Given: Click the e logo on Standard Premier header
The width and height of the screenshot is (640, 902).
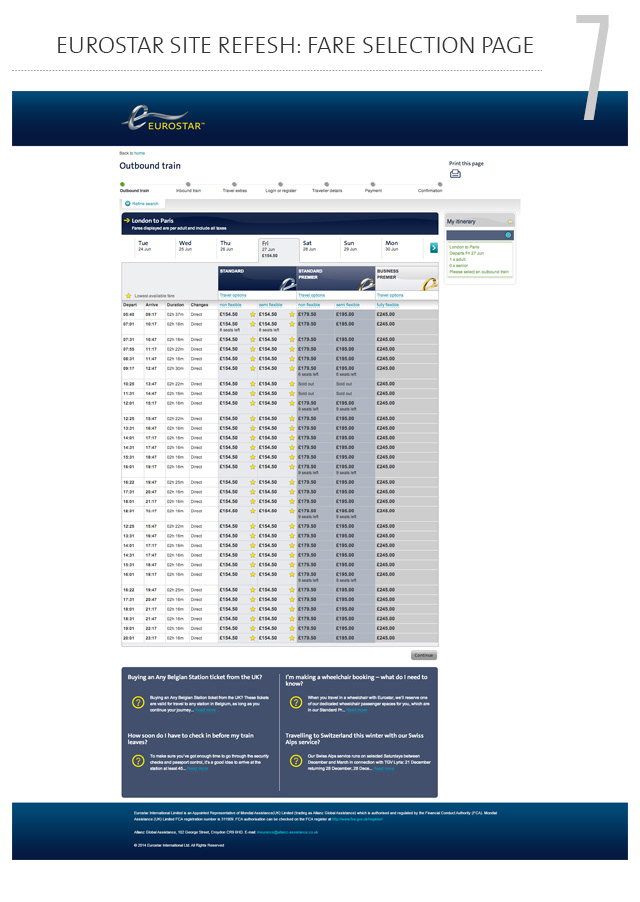Looking at the screenshot, I should click(x=366, y=282).
